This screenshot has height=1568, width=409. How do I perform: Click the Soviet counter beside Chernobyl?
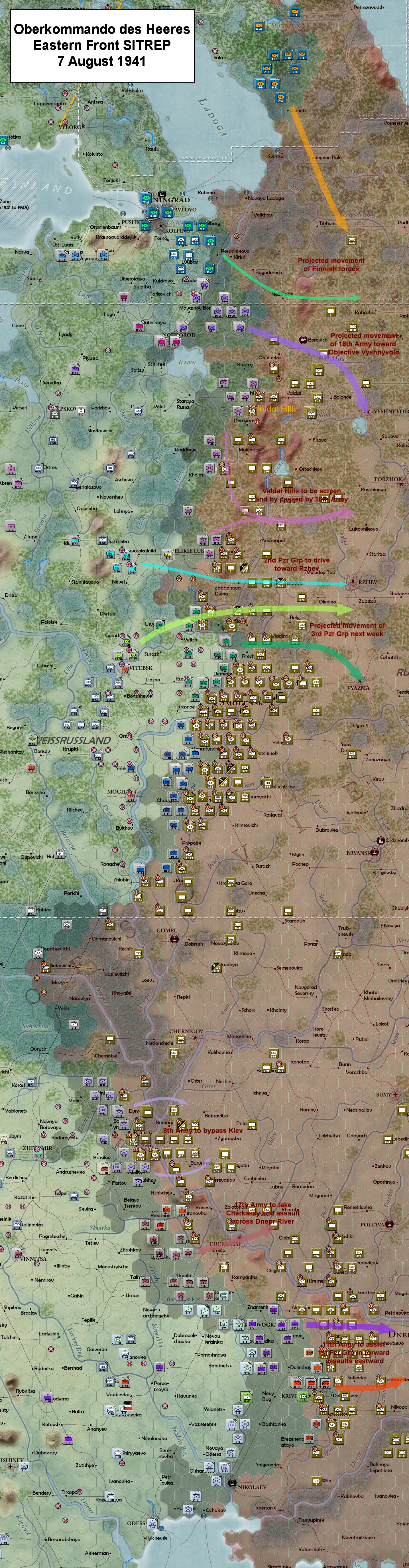coord(110,1039)
